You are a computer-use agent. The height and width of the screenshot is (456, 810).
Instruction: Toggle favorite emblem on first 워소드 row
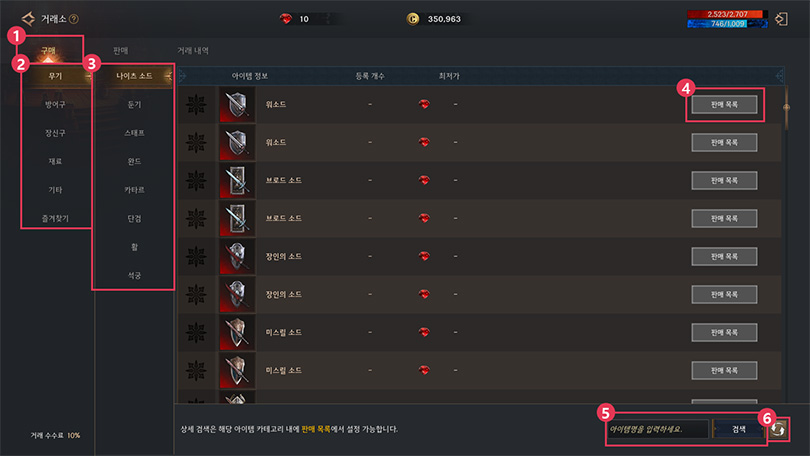pyautogui.click(x=196, y=104)
